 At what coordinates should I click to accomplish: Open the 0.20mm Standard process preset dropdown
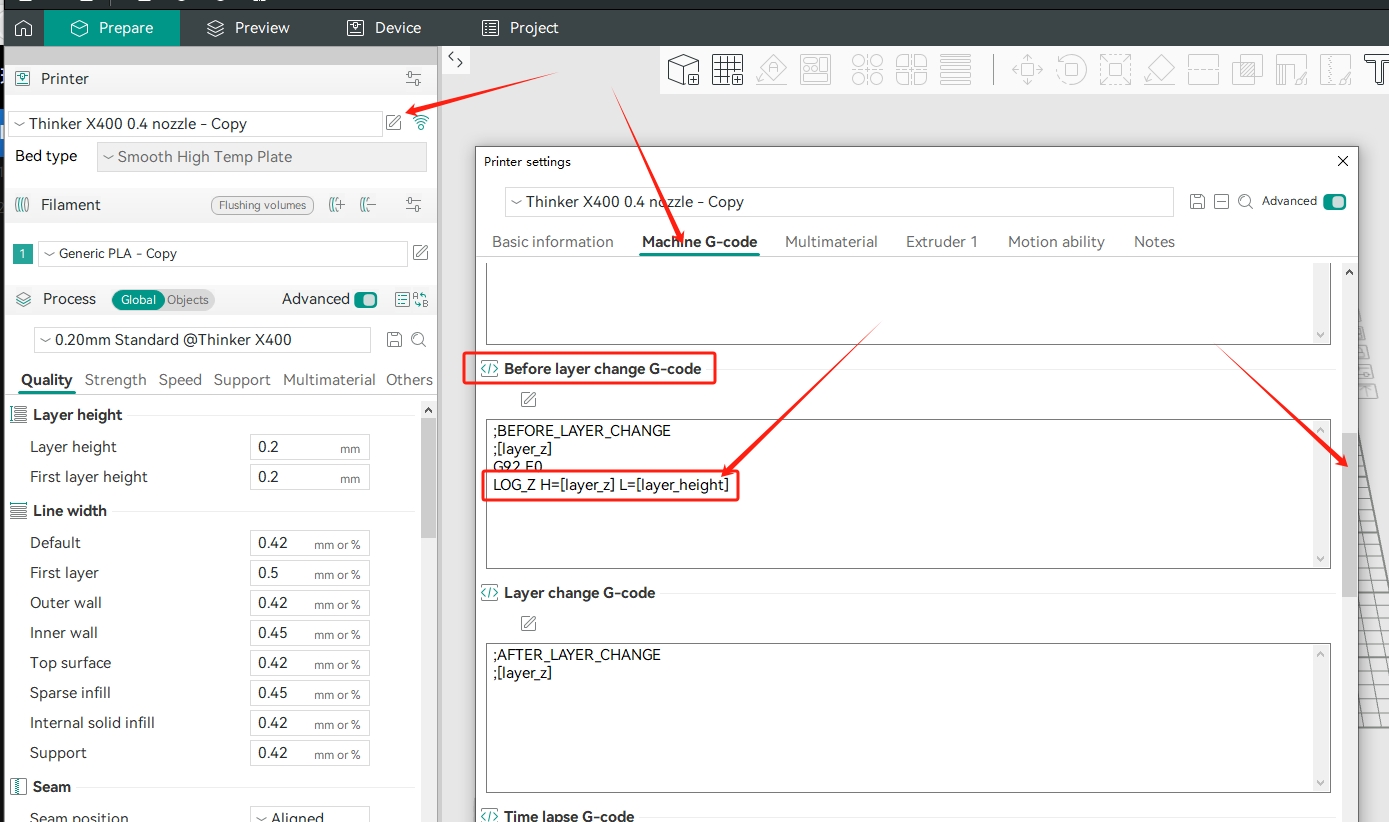pos(202,340)
